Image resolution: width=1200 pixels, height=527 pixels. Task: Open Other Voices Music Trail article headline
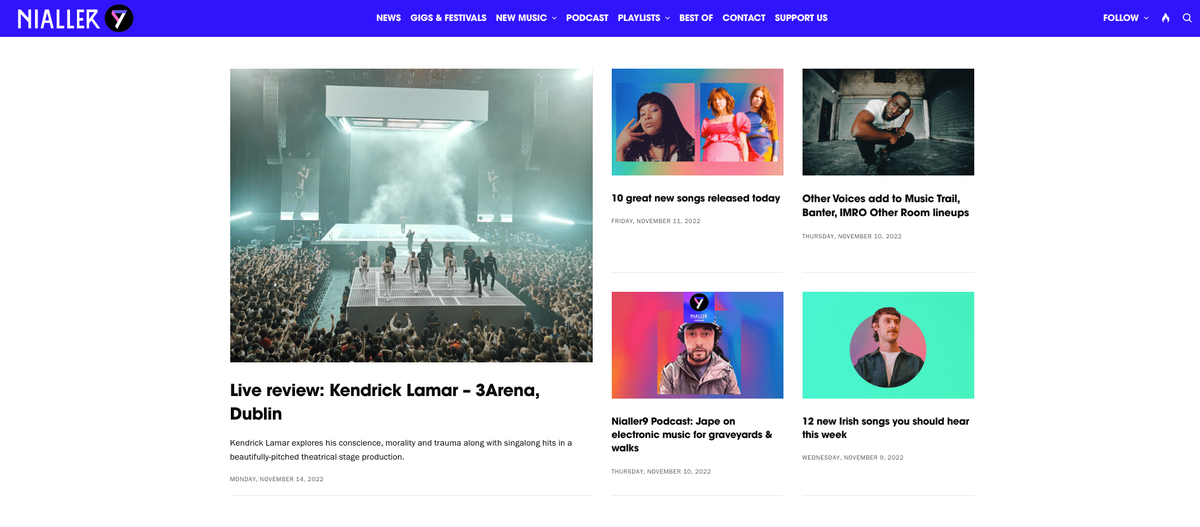[886, 205]
